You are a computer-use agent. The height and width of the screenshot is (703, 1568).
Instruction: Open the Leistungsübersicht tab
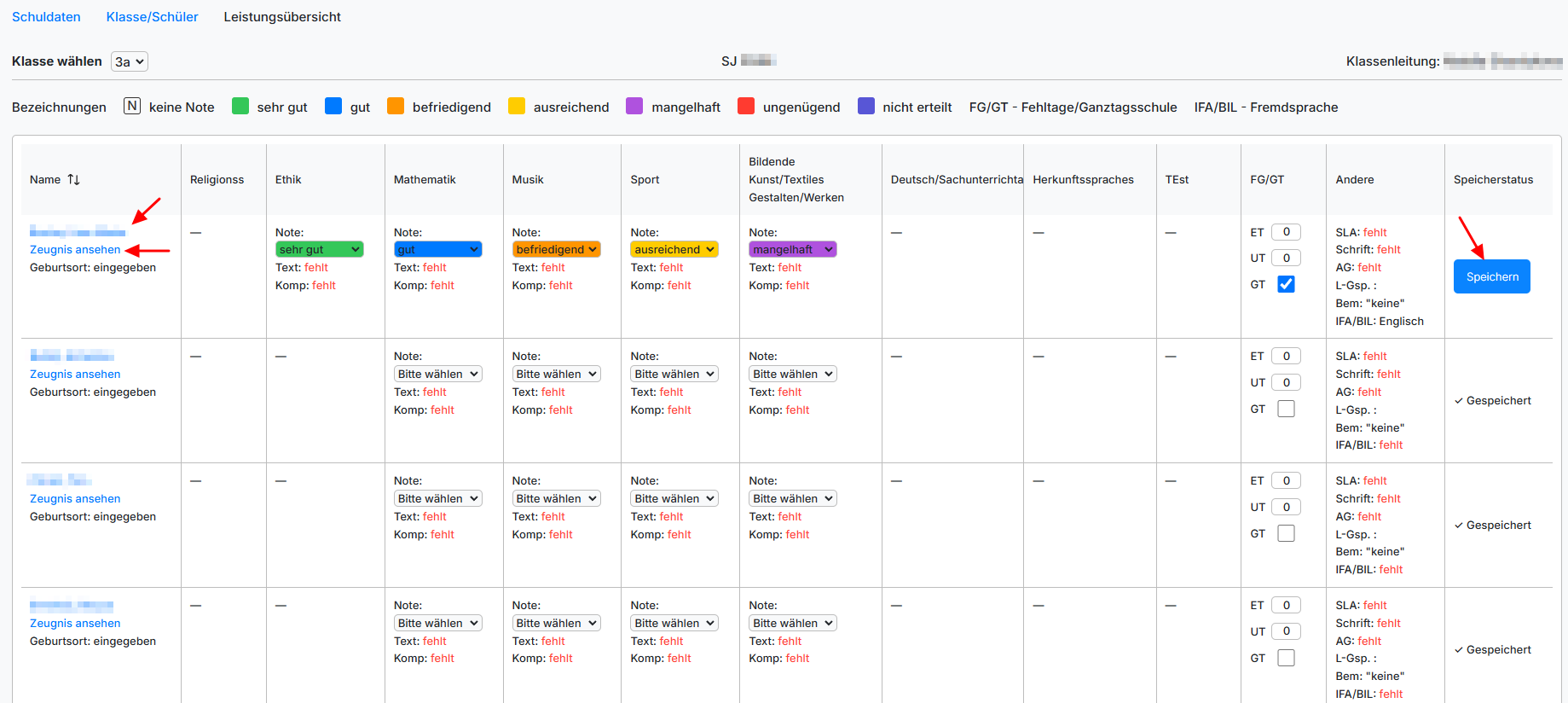click(x=282, y=17)
